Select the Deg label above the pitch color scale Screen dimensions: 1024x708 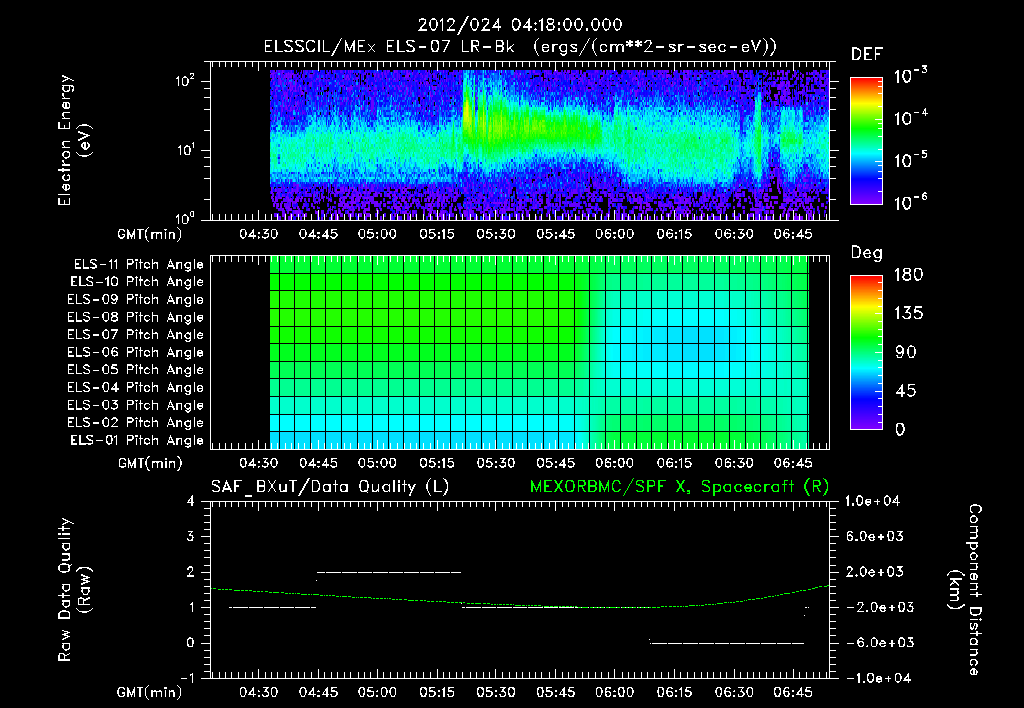(867, 253)
